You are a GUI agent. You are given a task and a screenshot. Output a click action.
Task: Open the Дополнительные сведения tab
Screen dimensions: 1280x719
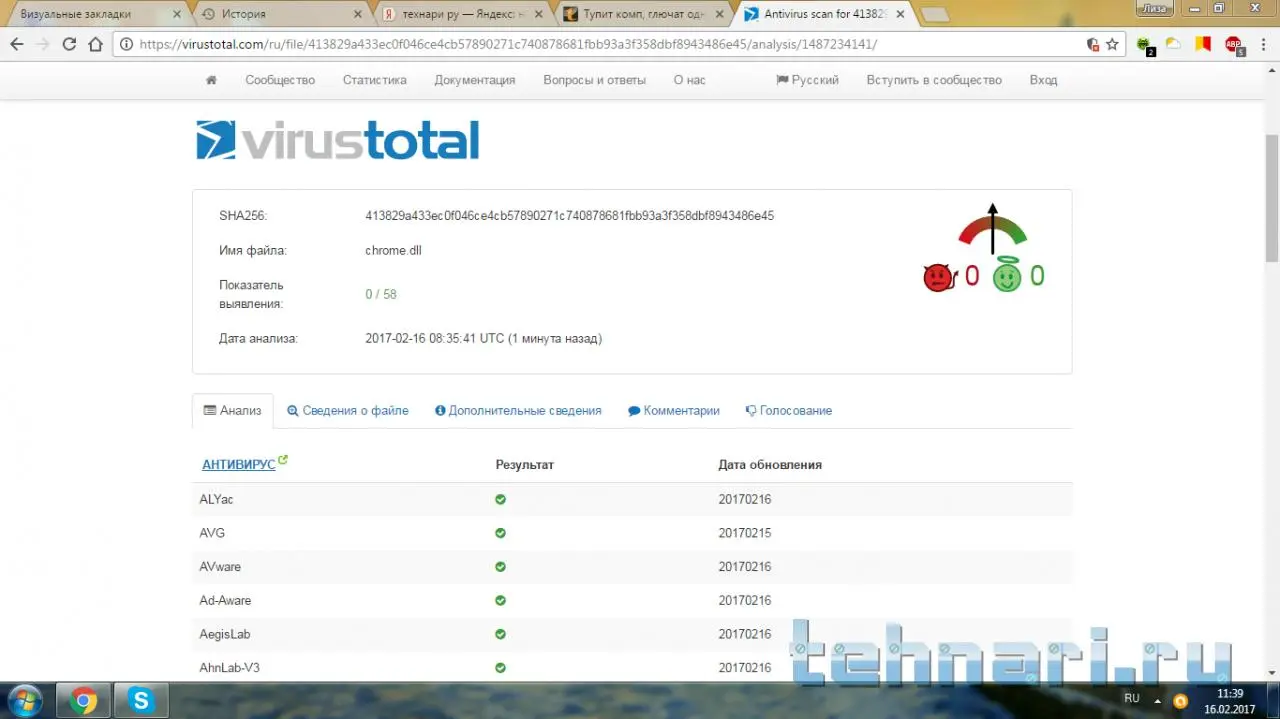(518, 411)
